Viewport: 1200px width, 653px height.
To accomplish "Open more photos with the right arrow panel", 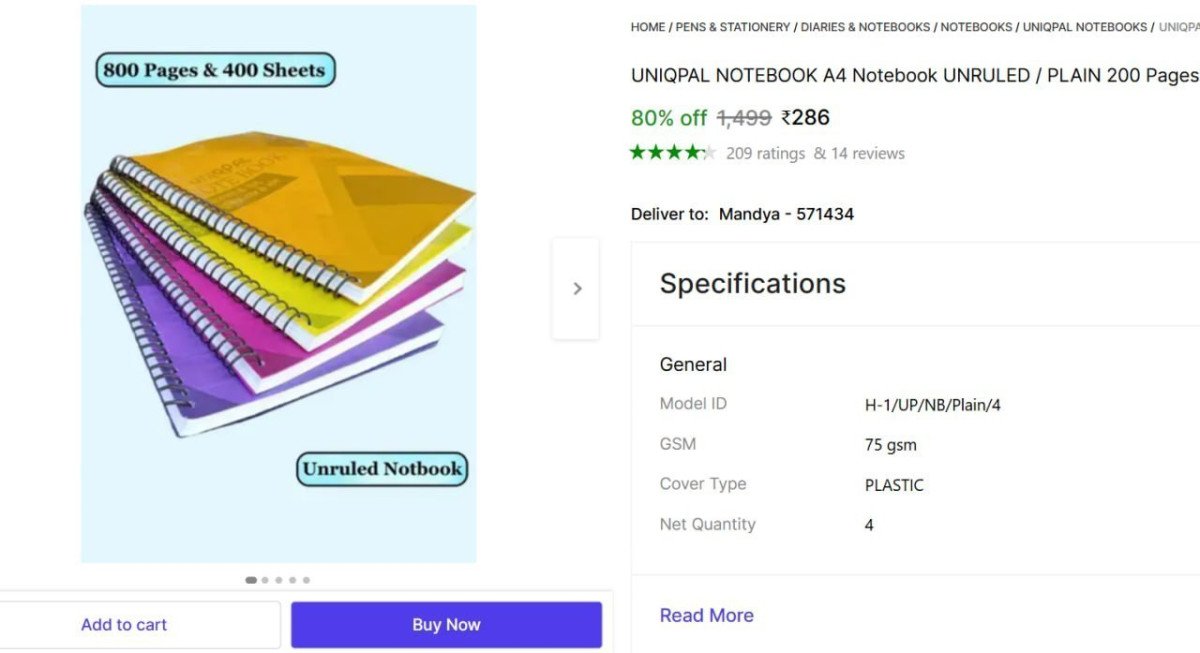I will [576, 288].
